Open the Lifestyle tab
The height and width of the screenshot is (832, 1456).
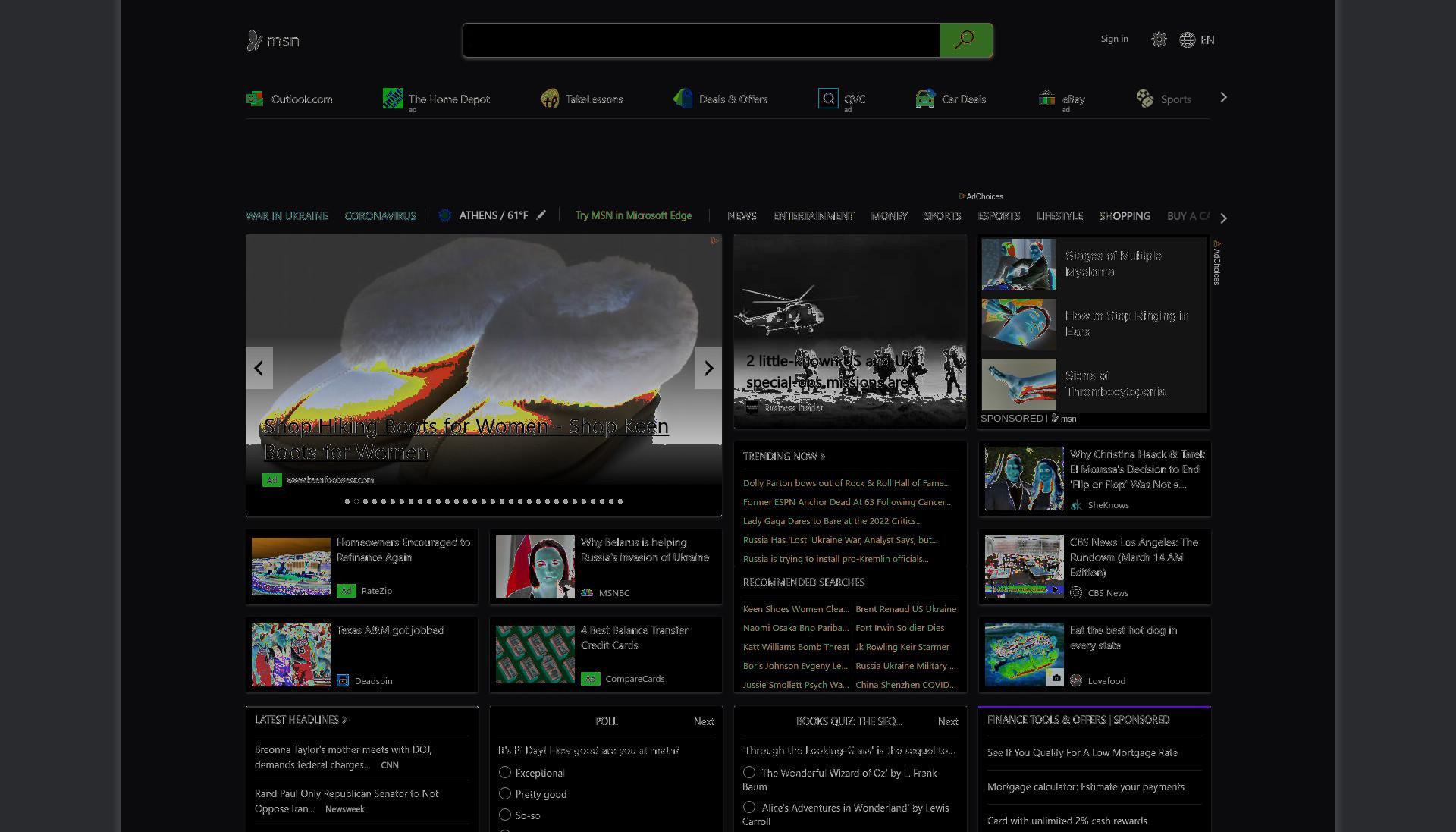(1059, 215)
